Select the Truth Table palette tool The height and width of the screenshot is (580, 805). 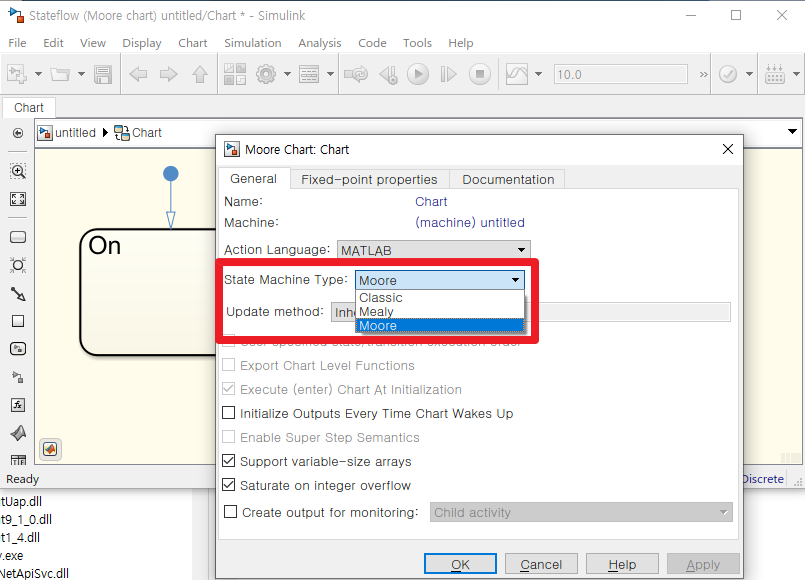pyautogui.click(x=18, y=459)
